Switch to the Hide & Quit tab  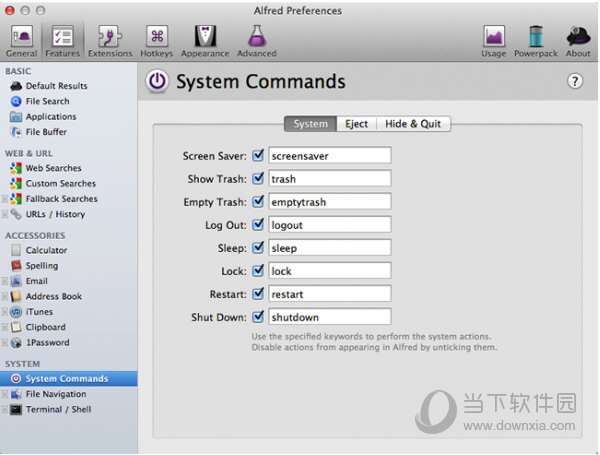point(413,124)
